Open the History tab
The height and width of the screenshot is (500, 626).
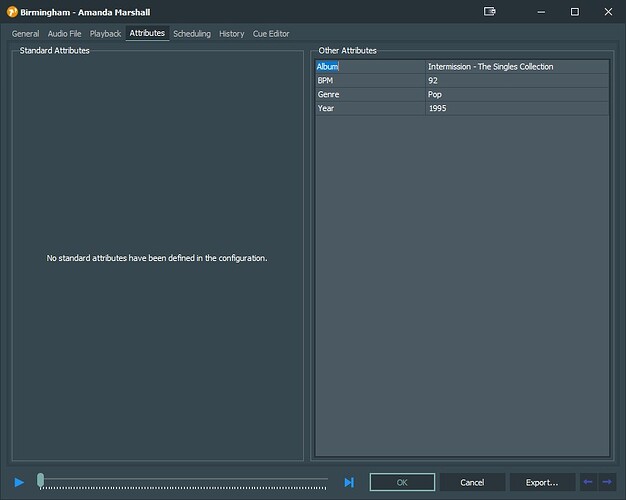(x=232, y=34)
